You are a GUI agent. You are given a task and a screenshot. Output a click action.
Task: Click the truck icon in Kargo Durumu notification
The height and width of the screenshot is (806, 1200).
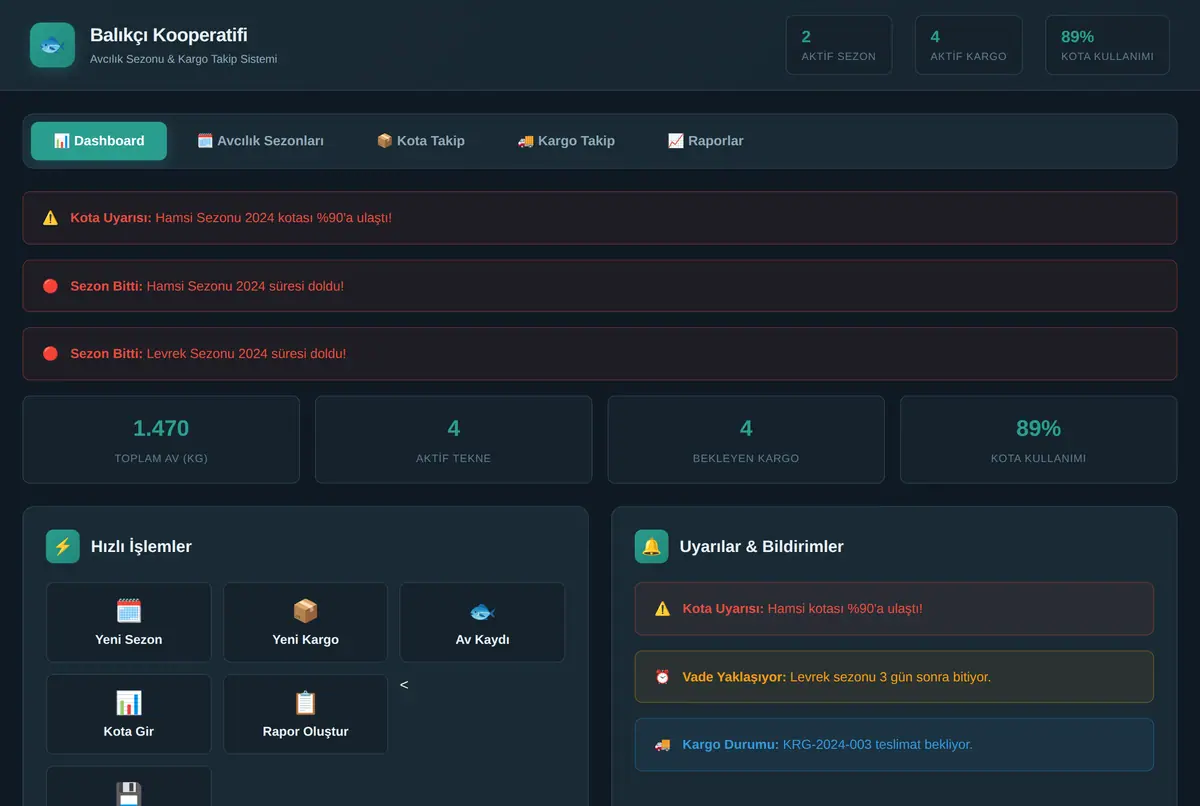coord(662,745)
